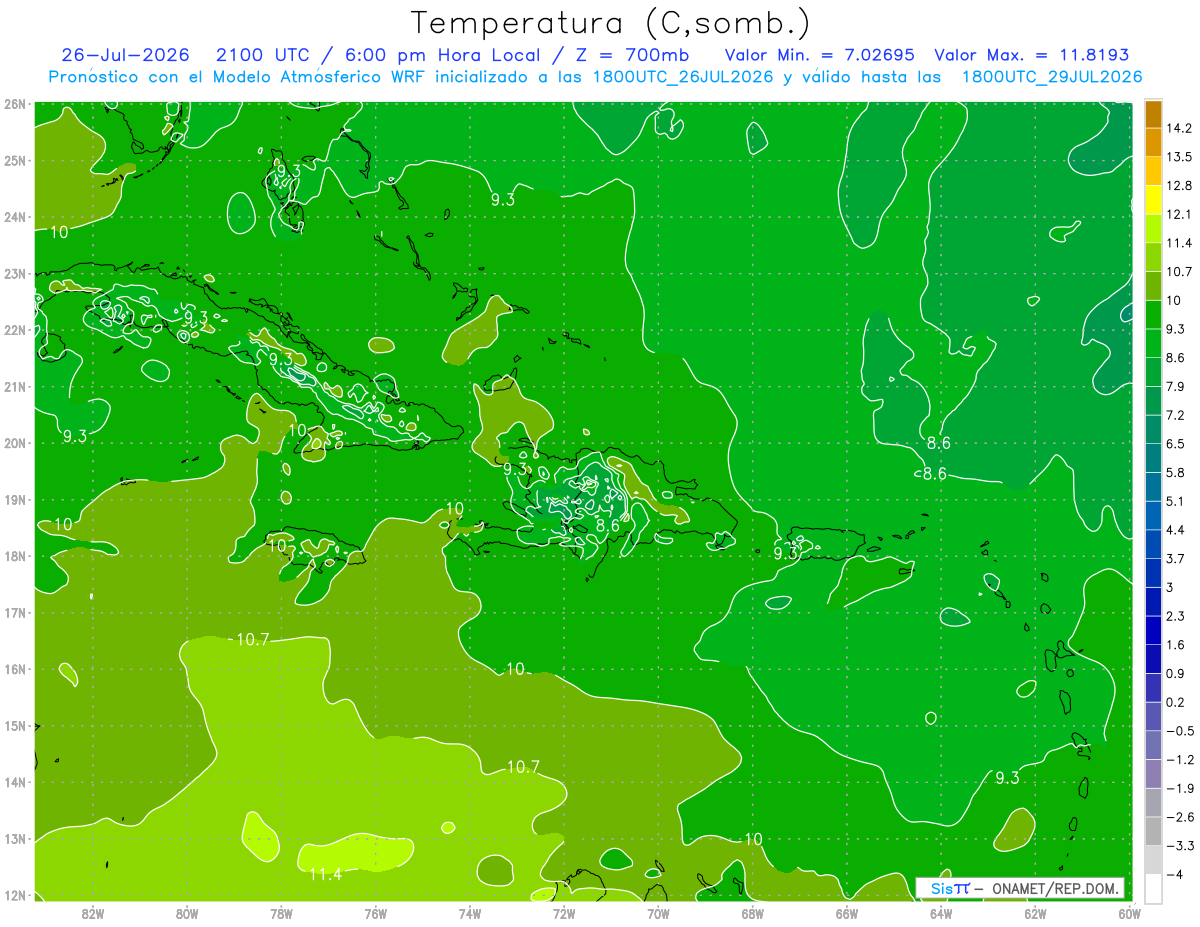This screenshot has height=927, width=1200.
Task: Click the legend value "13.5"
Action: [1179, 157]
